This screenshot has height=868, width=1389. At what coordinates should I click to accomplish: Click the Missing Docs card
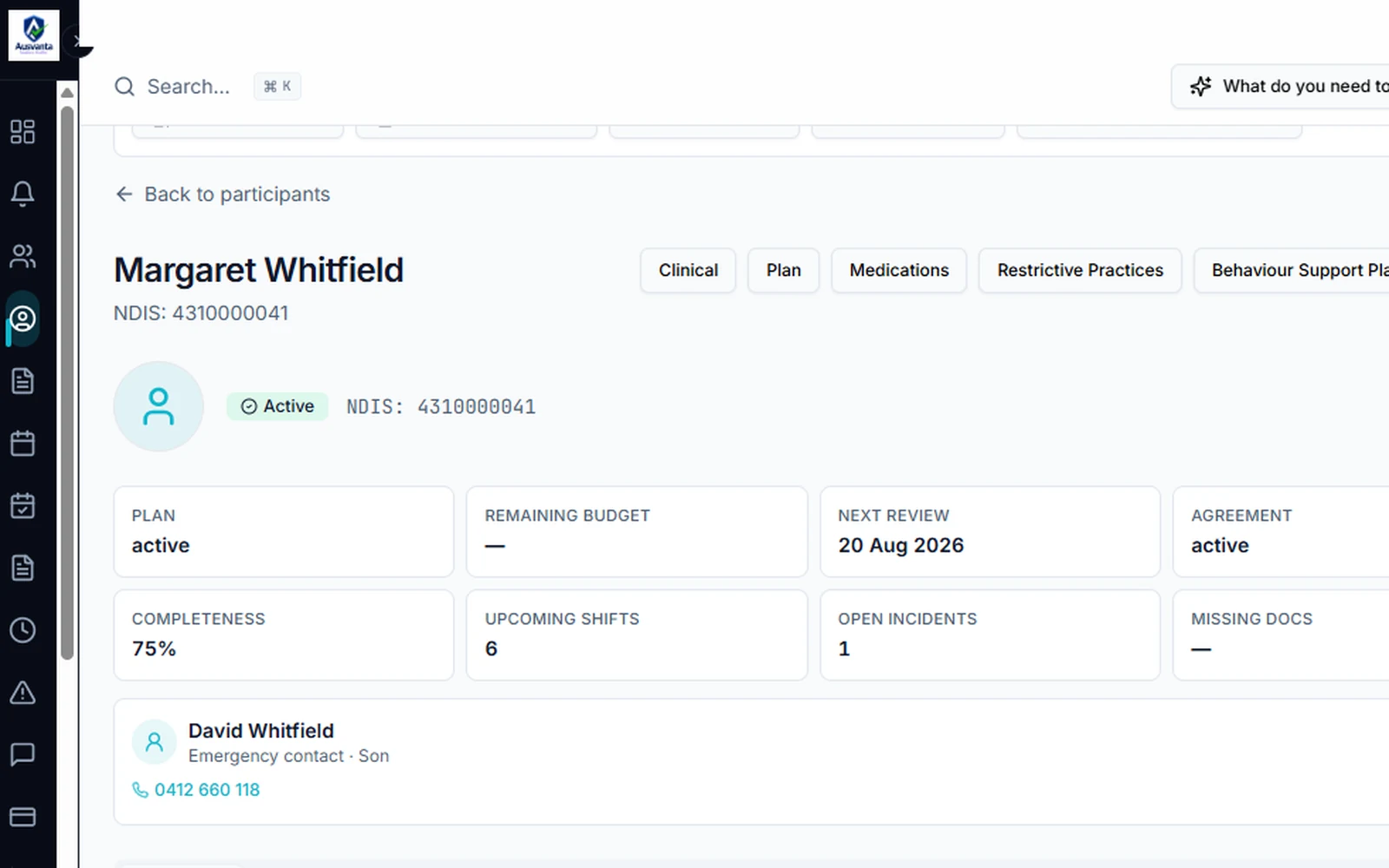(1281, 635)
